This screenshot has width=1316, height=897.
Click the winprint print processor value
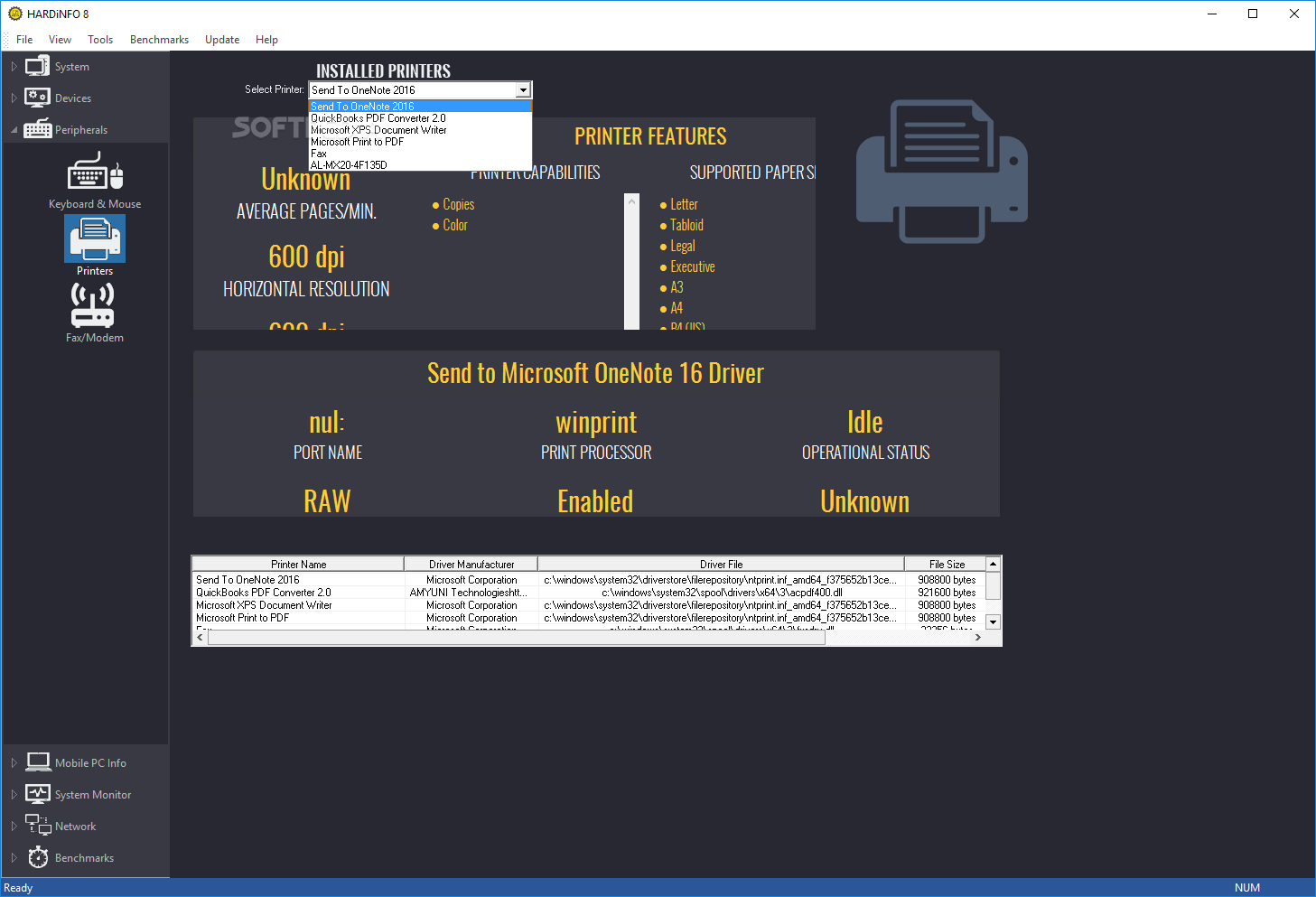[596, 422]
